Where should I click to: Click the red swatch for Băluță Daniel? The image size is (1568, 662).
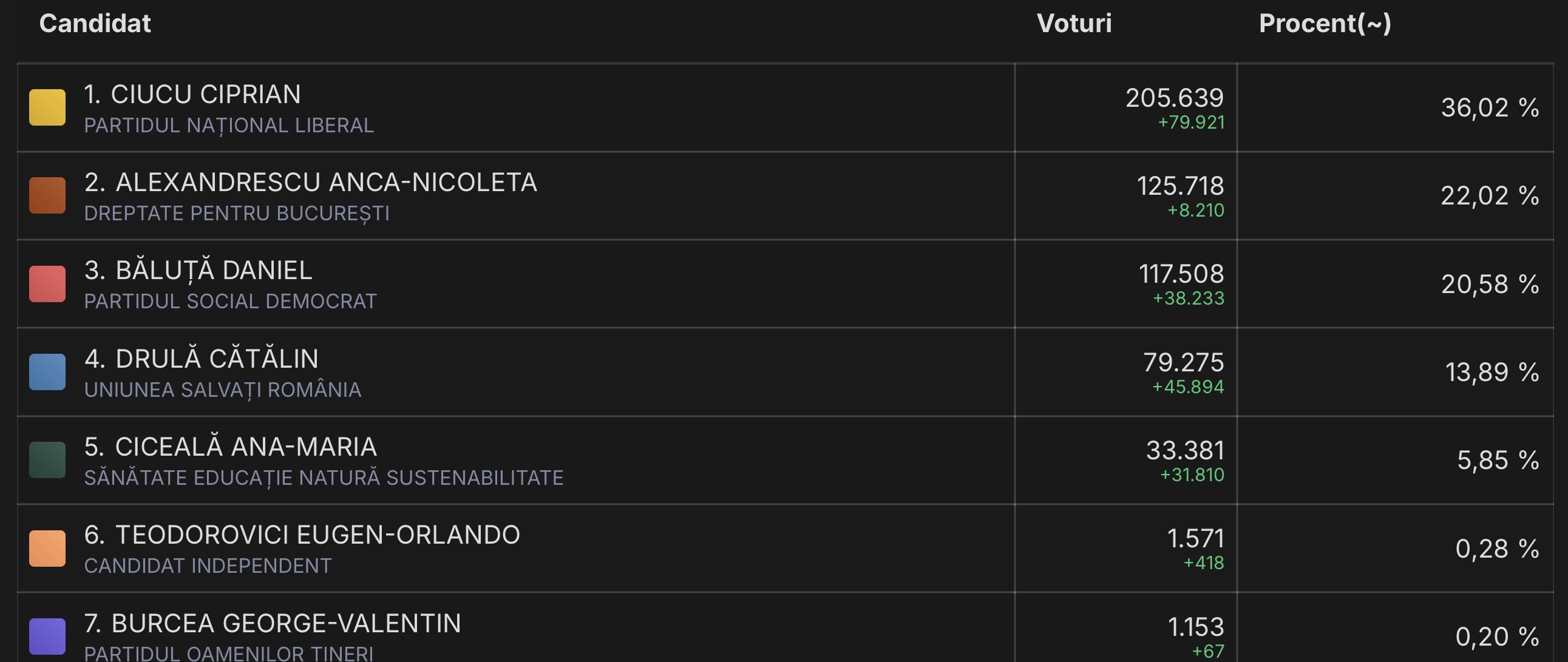[47, 283]
